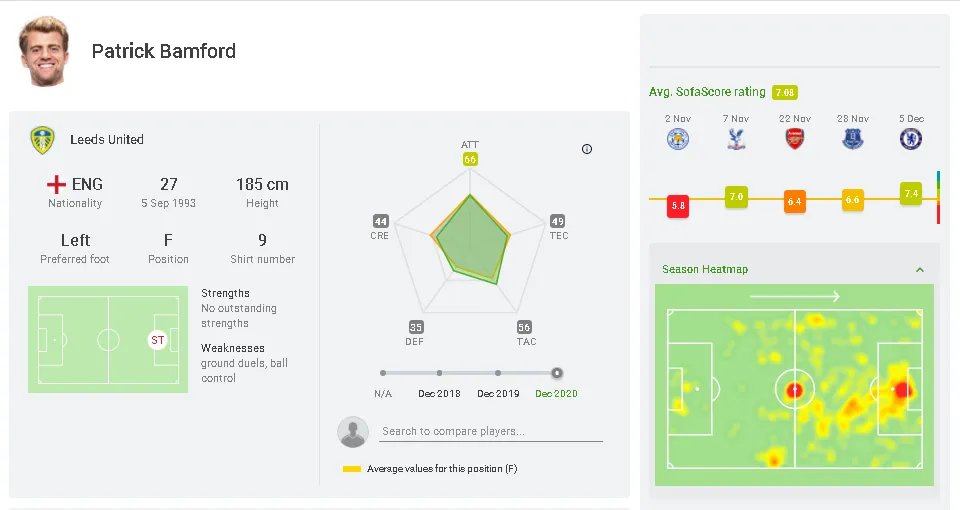Select the Dec 2018 timeline point
The height and width of the screenshot is (510, 960).
(439, 373)
